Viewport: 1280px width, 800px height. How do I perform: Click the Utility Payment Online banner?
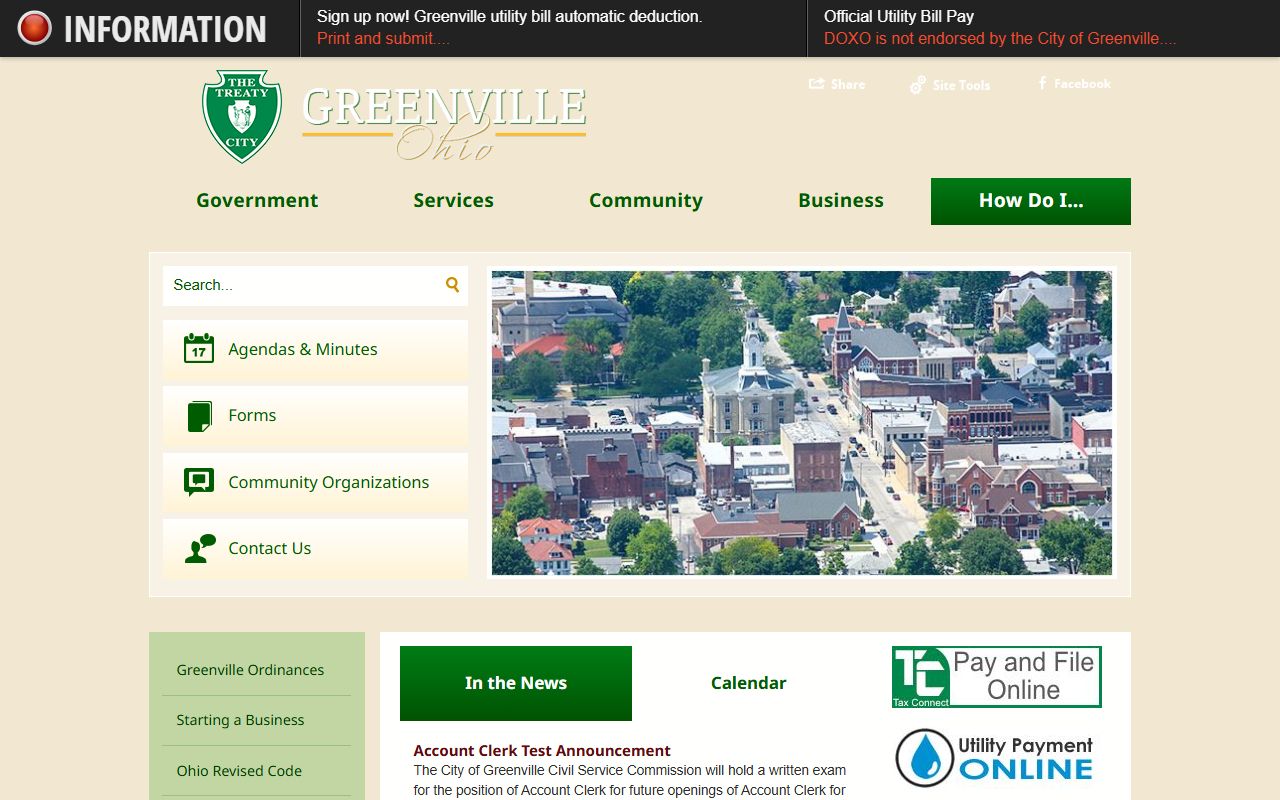(x=995, y=757)
